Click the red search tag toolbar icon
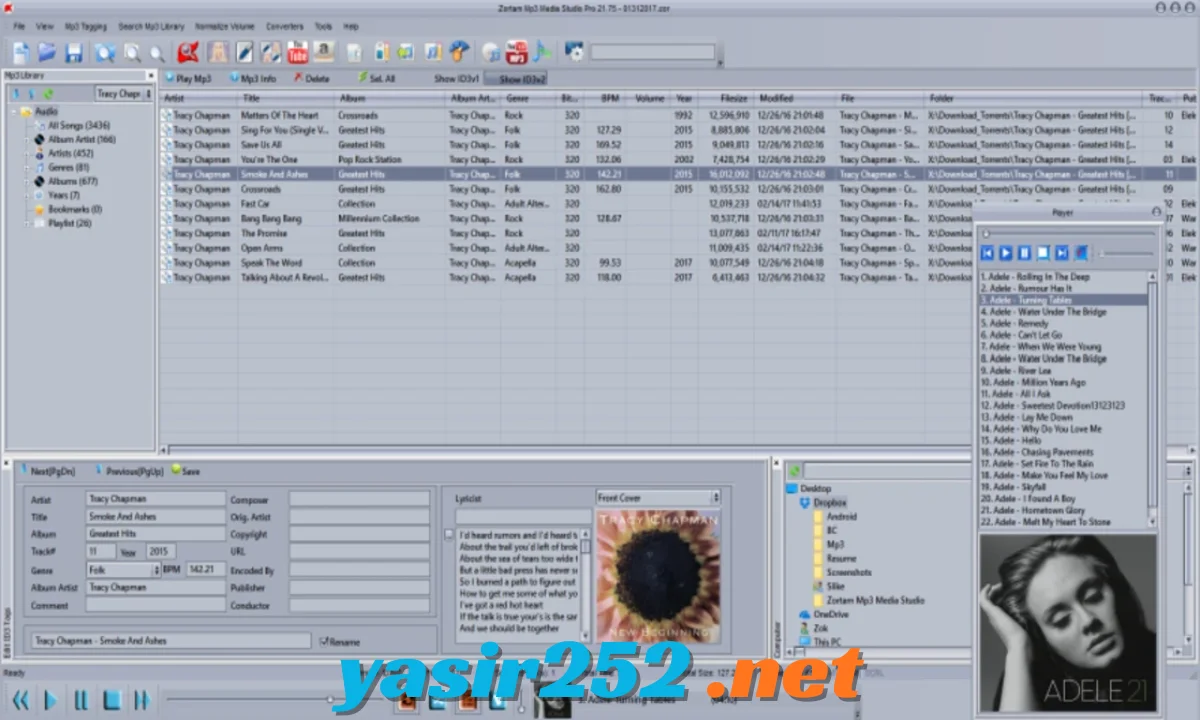The width and height of the screenshot is (1200, 720). 187,52
